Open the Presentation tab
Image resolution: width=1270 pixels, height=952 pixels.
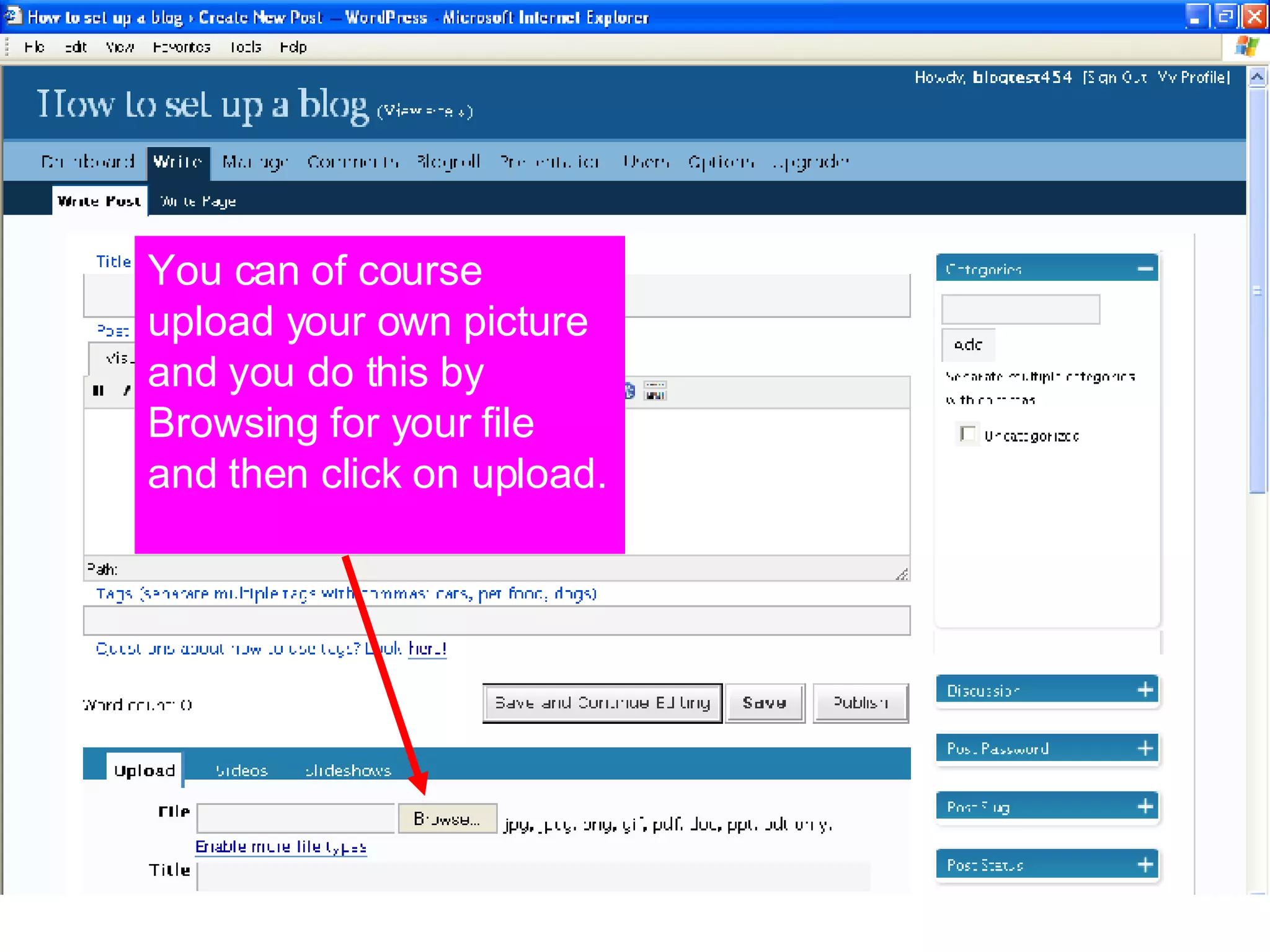coord(549,162)
